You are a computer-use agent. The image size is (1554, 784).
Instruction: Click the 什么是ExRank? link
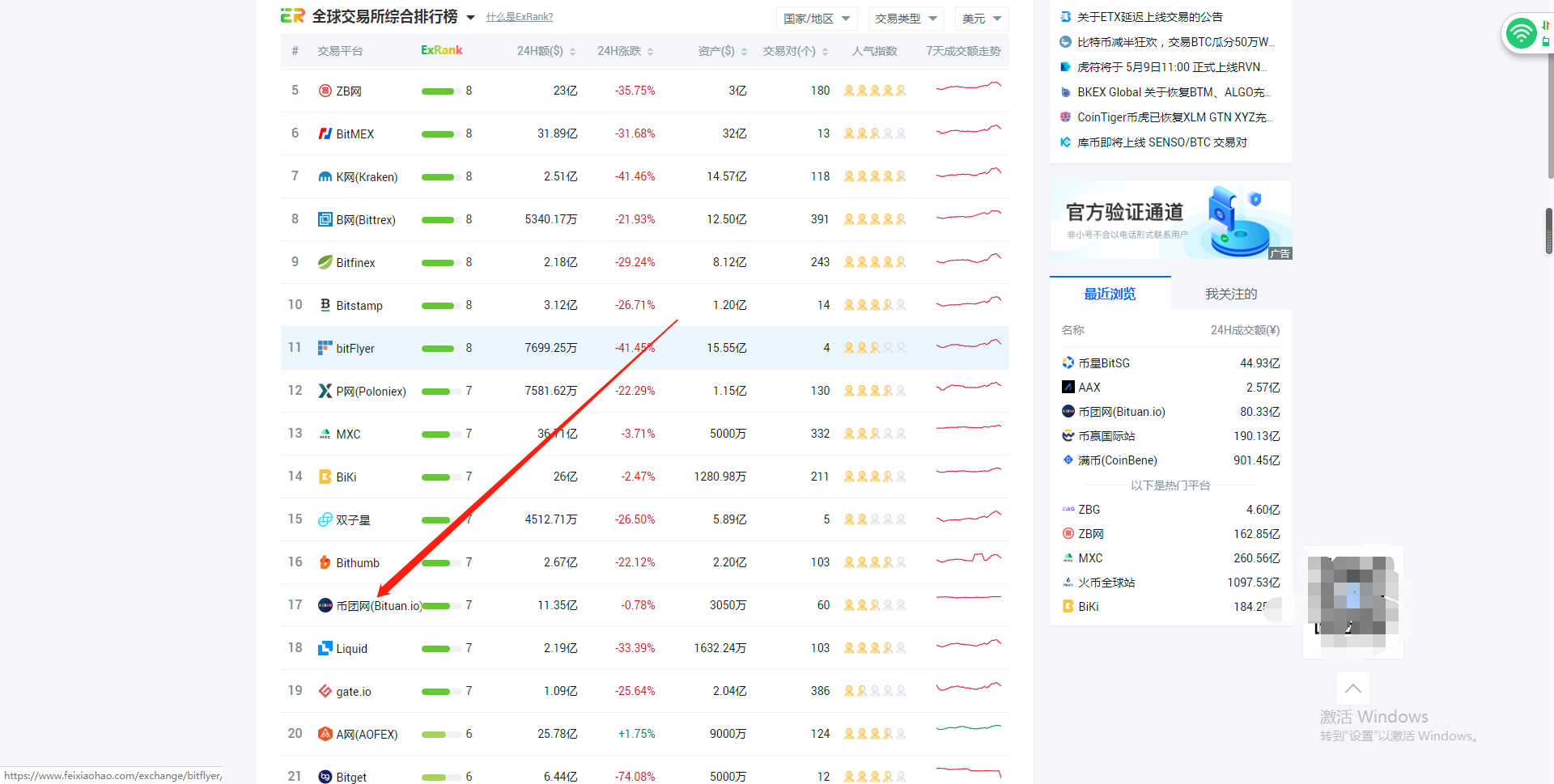point(520,17)
